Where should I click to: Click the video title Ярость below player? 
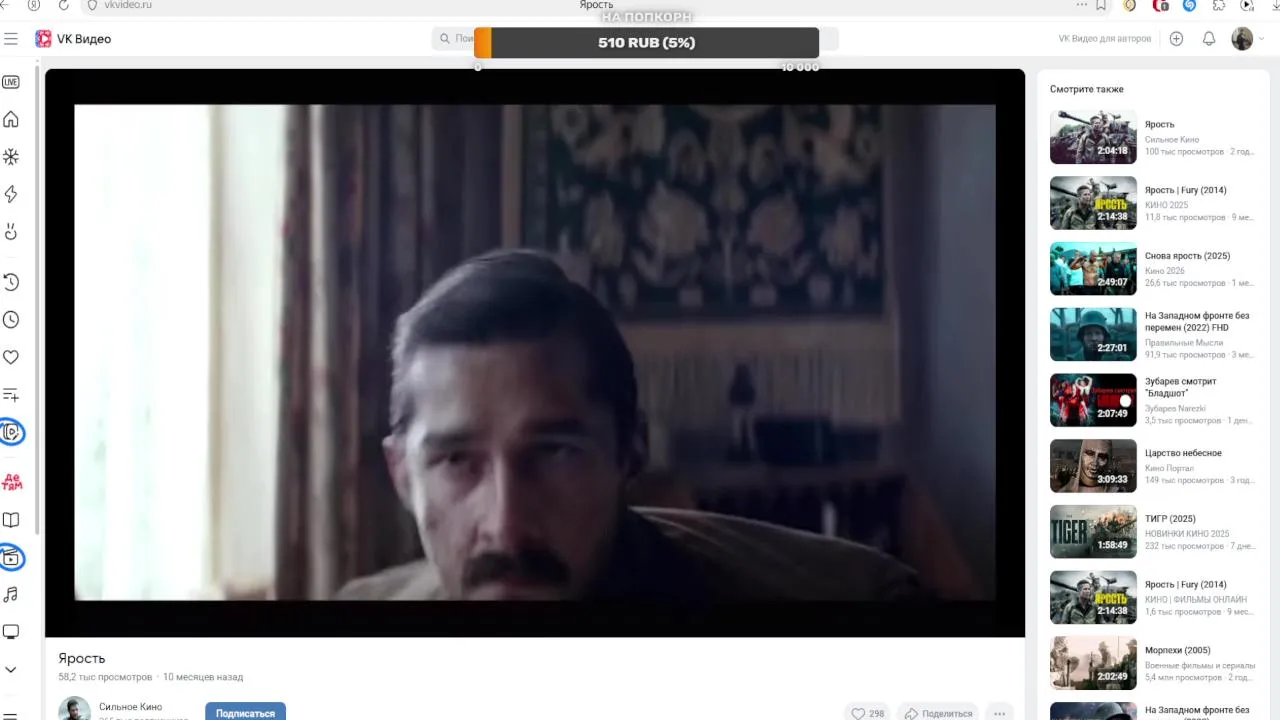coord(81,658)
